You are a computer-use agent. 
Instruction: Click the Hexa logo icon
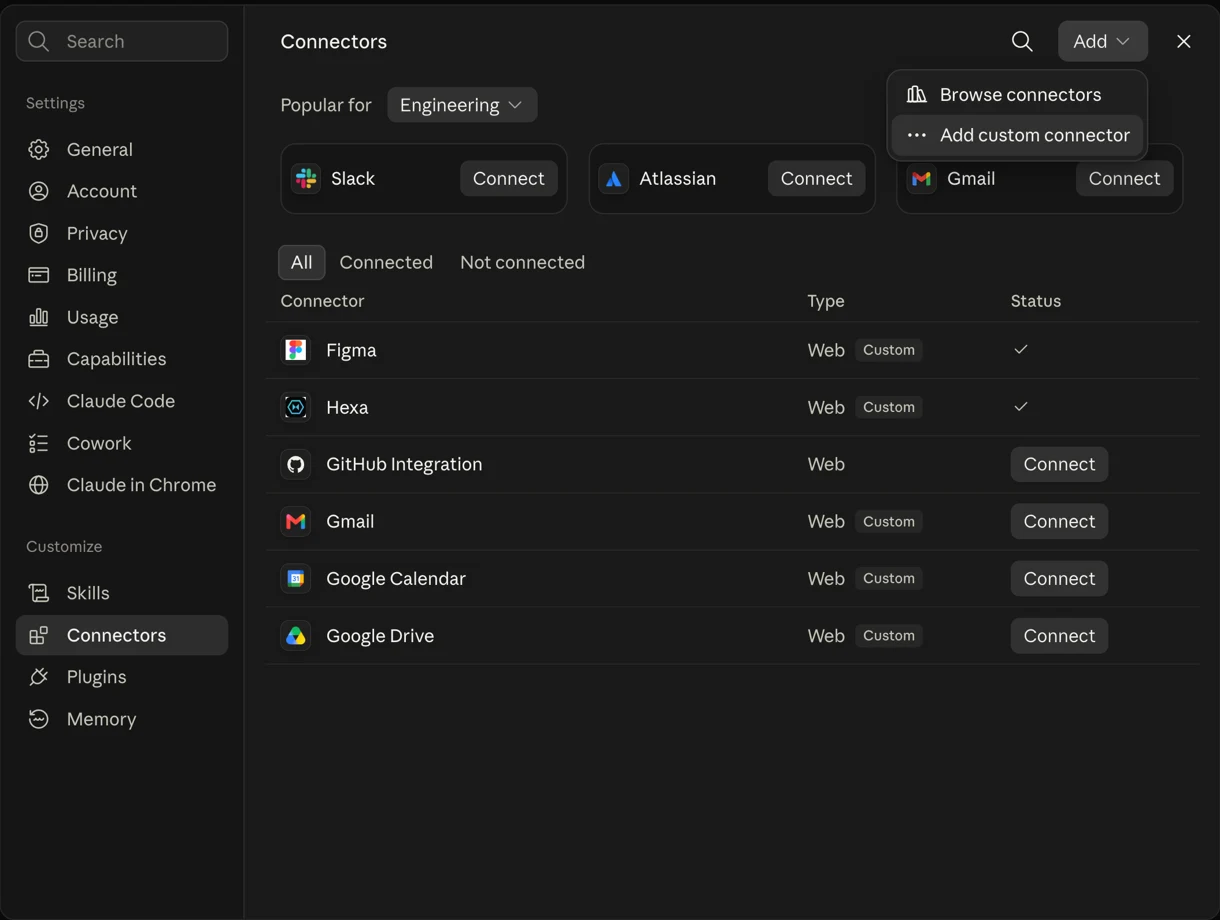tap(296, 407)
